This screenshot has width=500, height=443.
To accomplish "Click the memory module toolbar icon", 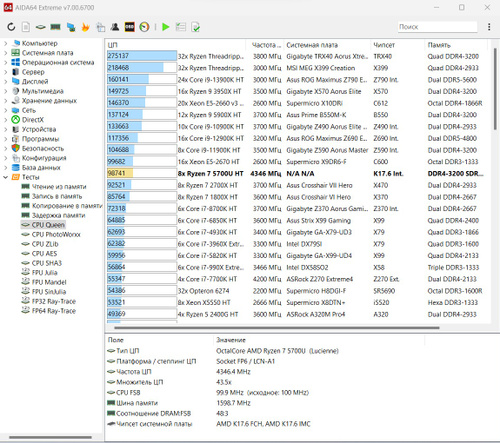I will click(x=55, y=27).
